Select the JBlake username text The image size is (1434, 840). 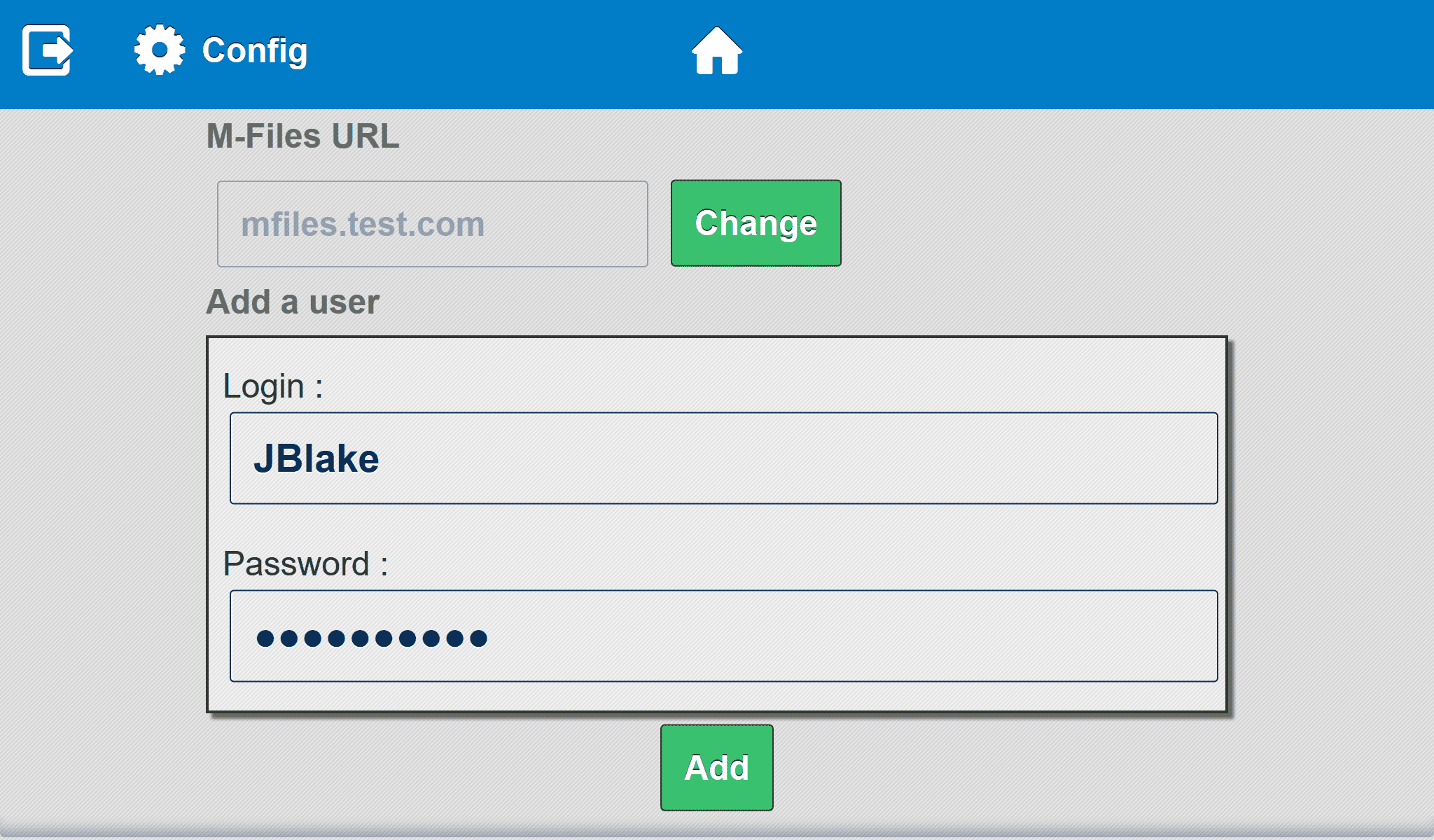click(x=316, y=459)
